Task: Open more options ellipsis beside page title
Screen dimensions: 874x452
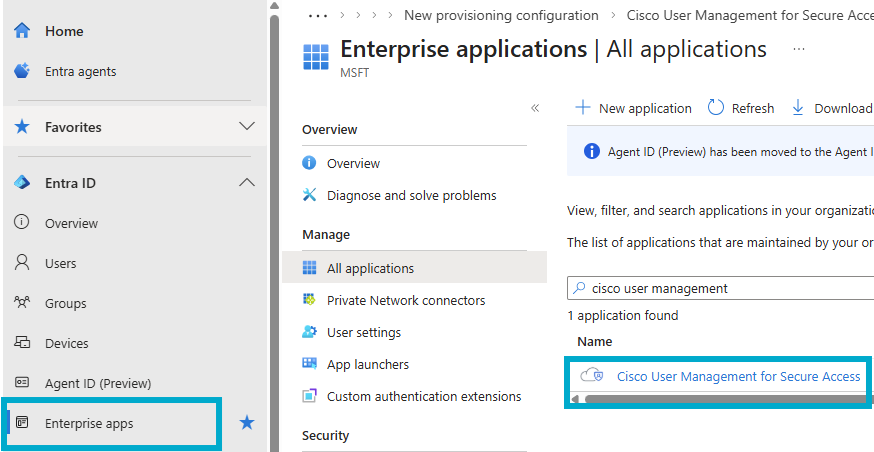Action: [x=799, y=50]
